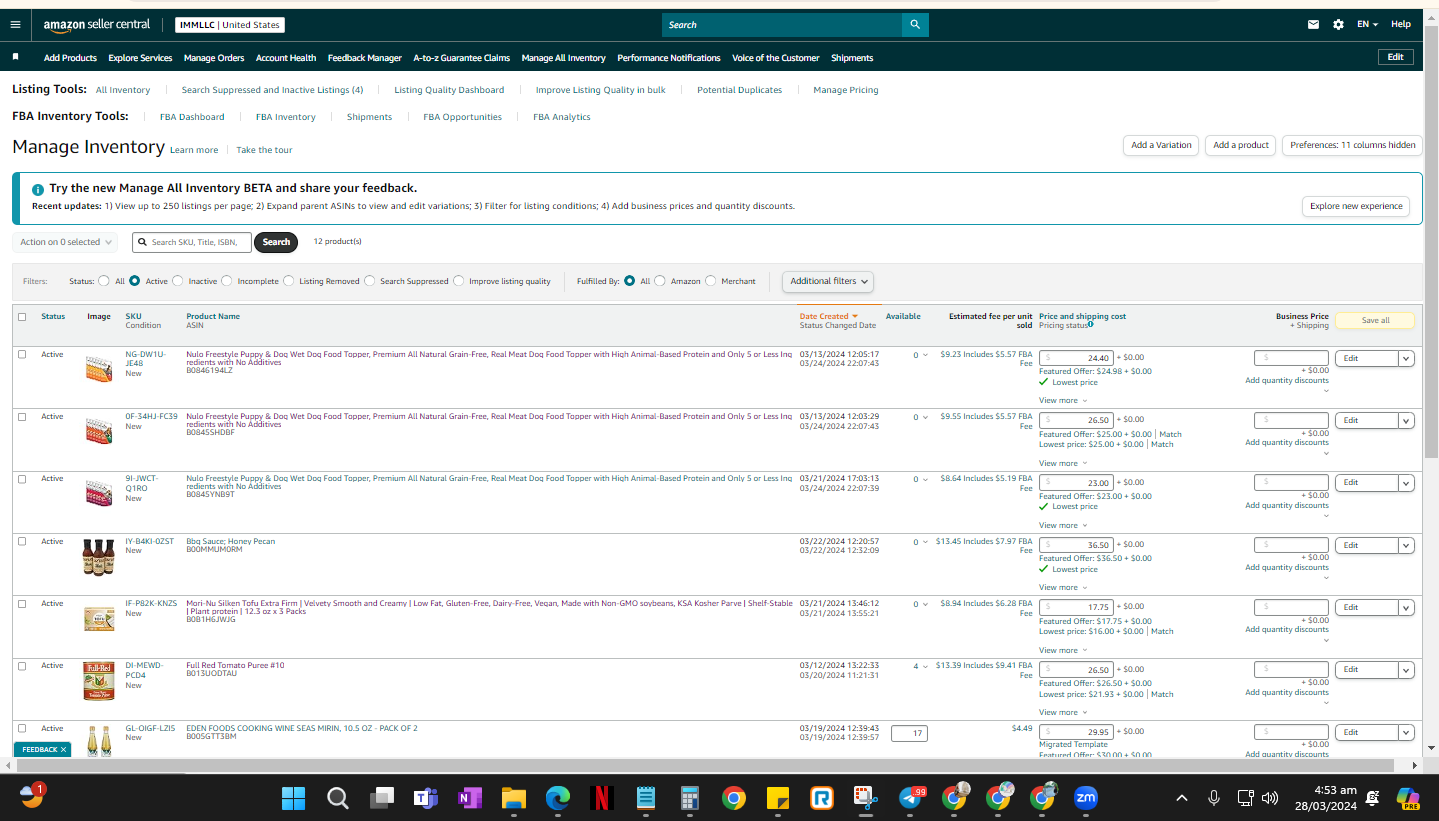Open Snipping Tool from taskbar
The width and height of the screenshot is (1439, 821).
[x=865, y=798]
